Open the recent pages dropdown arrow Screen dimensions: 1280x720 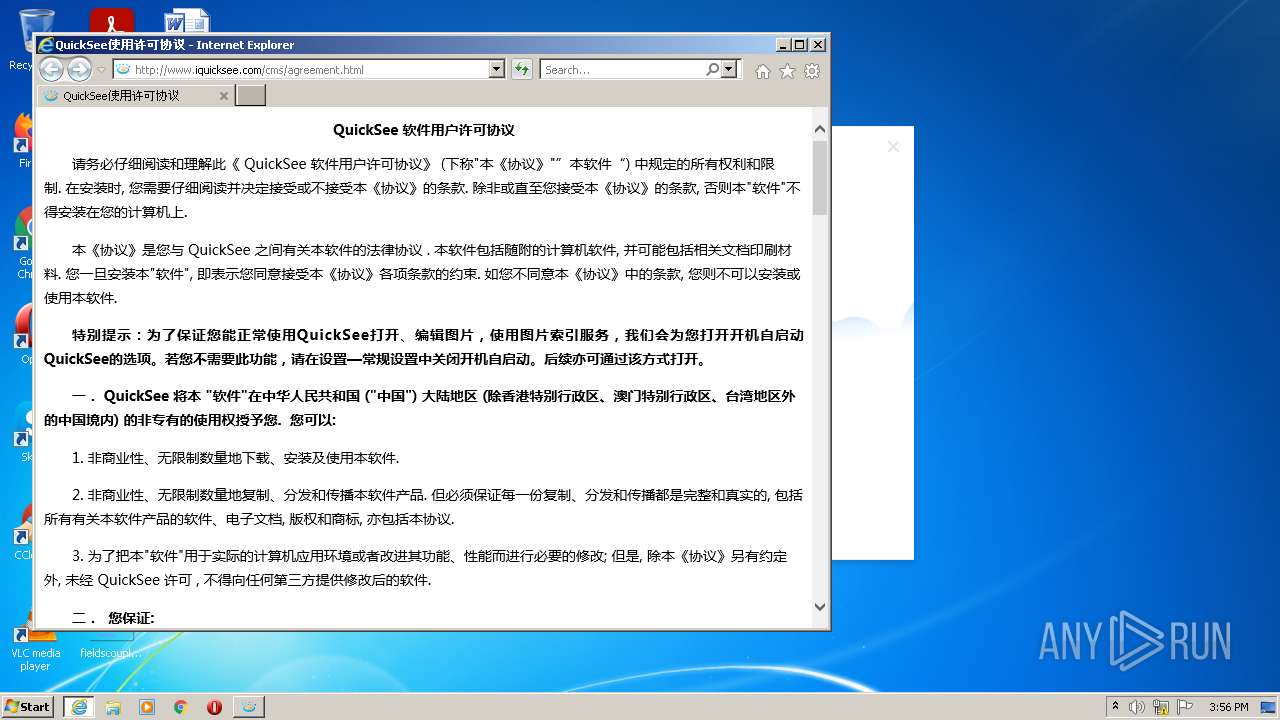(101, 70)
